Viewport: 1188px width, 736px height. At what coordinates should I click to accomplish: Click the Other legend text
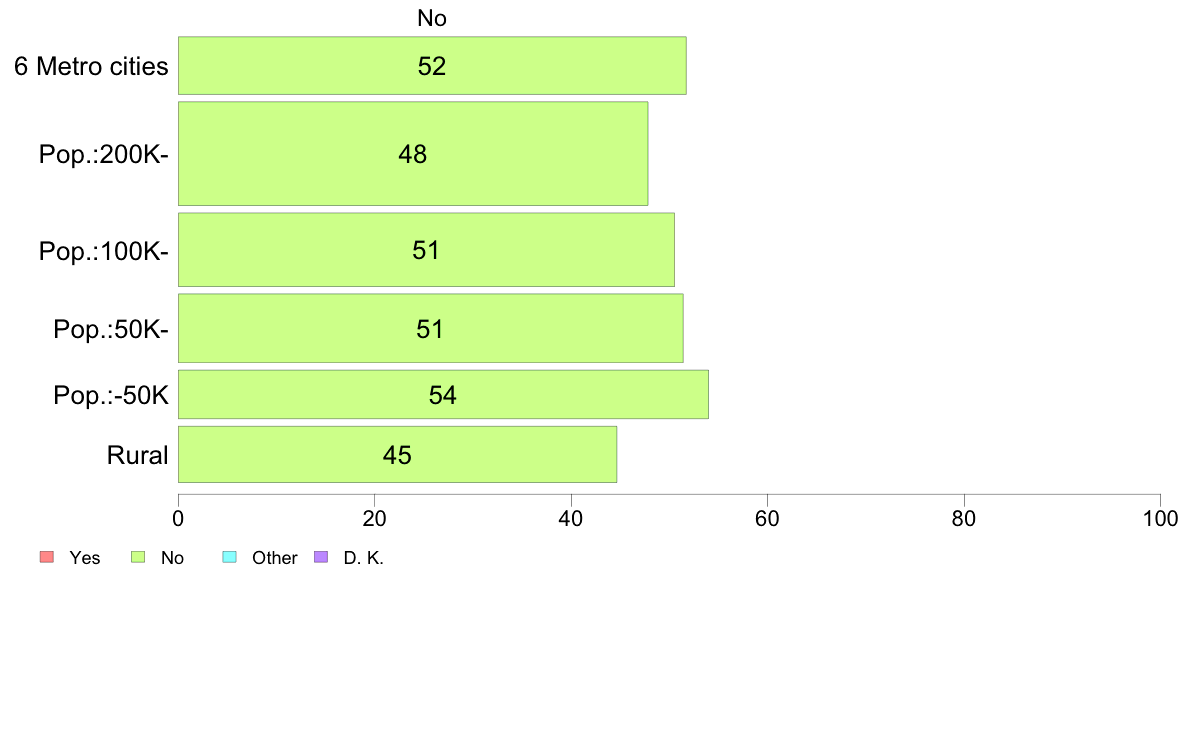click(274, 558)
